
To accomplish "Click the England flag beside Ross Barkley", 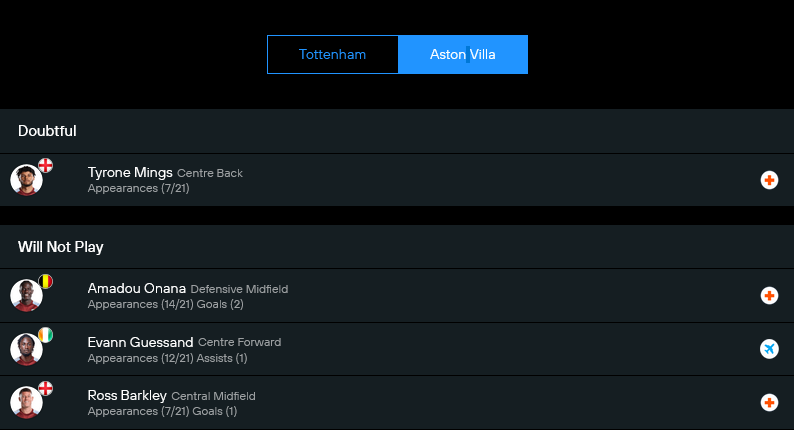I will (46, 388).
